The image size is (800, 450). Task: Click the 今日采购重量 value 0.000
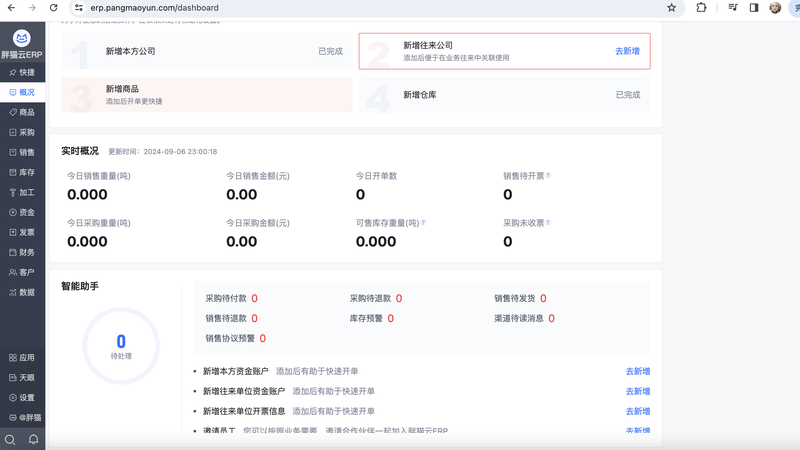click(87, 241)
